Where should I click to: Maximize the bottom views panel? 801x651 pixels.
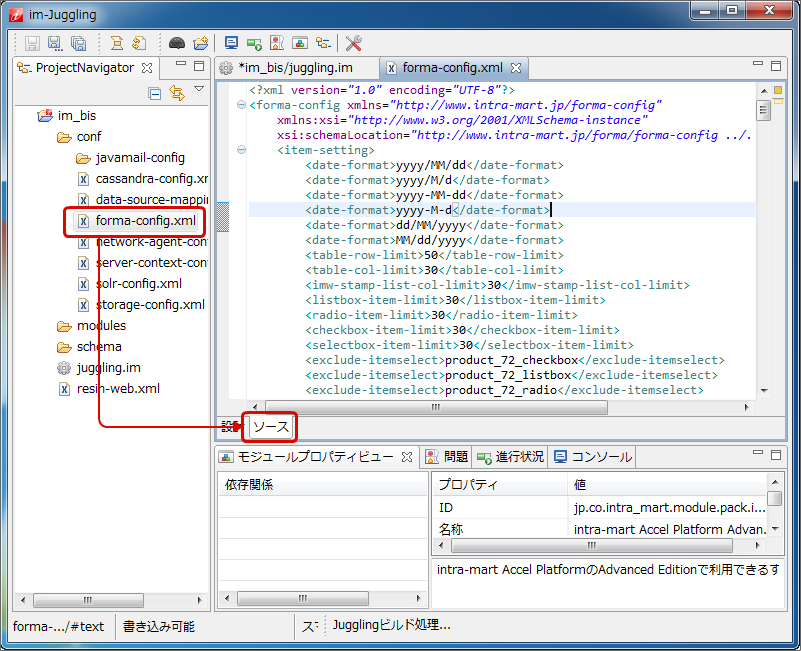pos(776,455)
